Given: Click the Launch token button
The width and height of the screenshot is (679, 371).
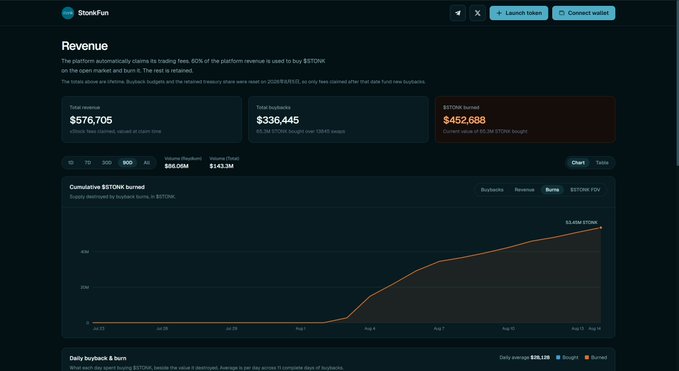Looking at the screenshot, I should [x=519, y=13].
